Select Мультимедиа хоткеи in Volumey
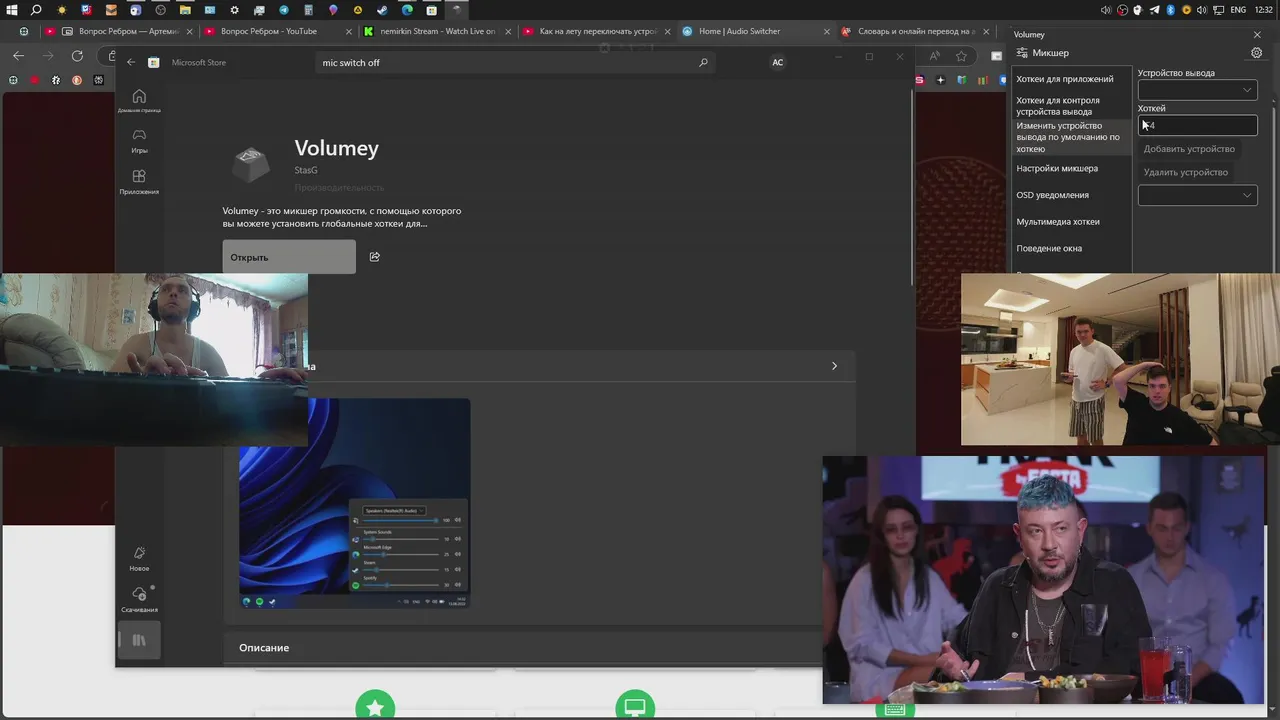This screenshot has width=1280, height=720. [x=1071, y=222]
